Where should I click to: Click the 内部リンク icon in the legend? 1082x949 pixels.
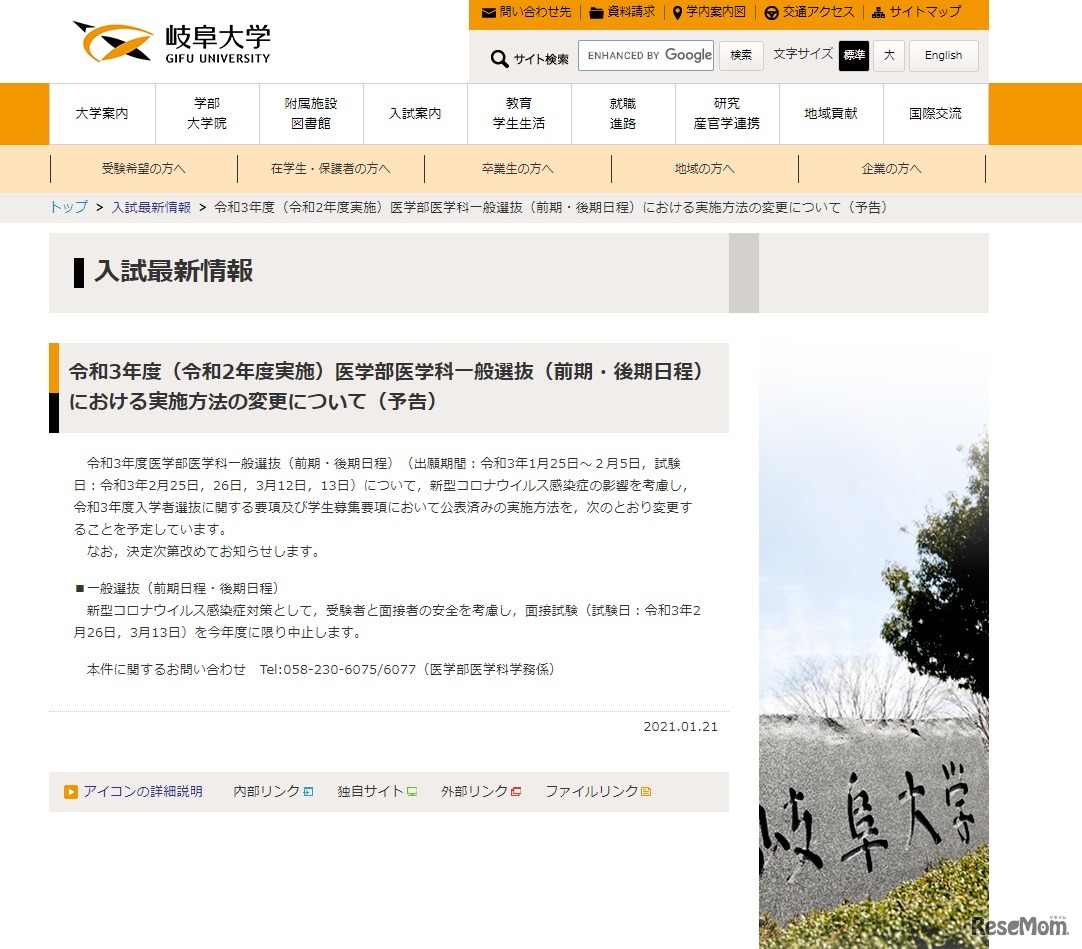point(306,791)
